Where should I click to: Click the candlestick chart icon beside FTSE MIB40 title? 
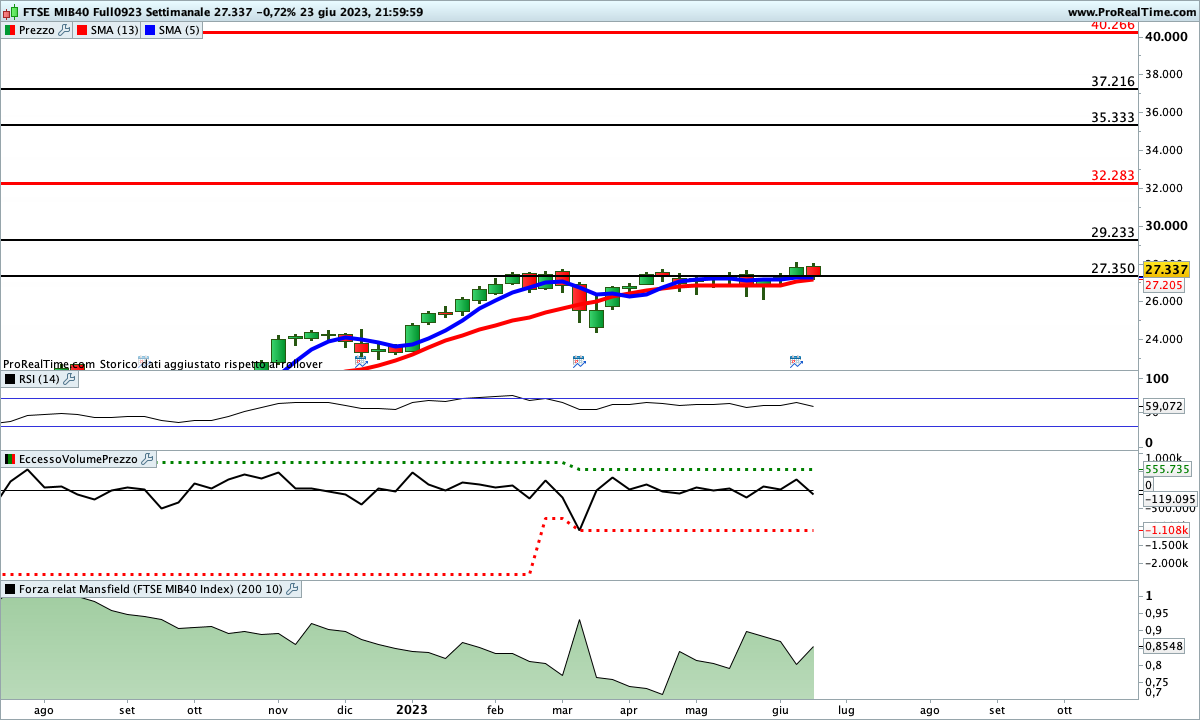[9, 12]
